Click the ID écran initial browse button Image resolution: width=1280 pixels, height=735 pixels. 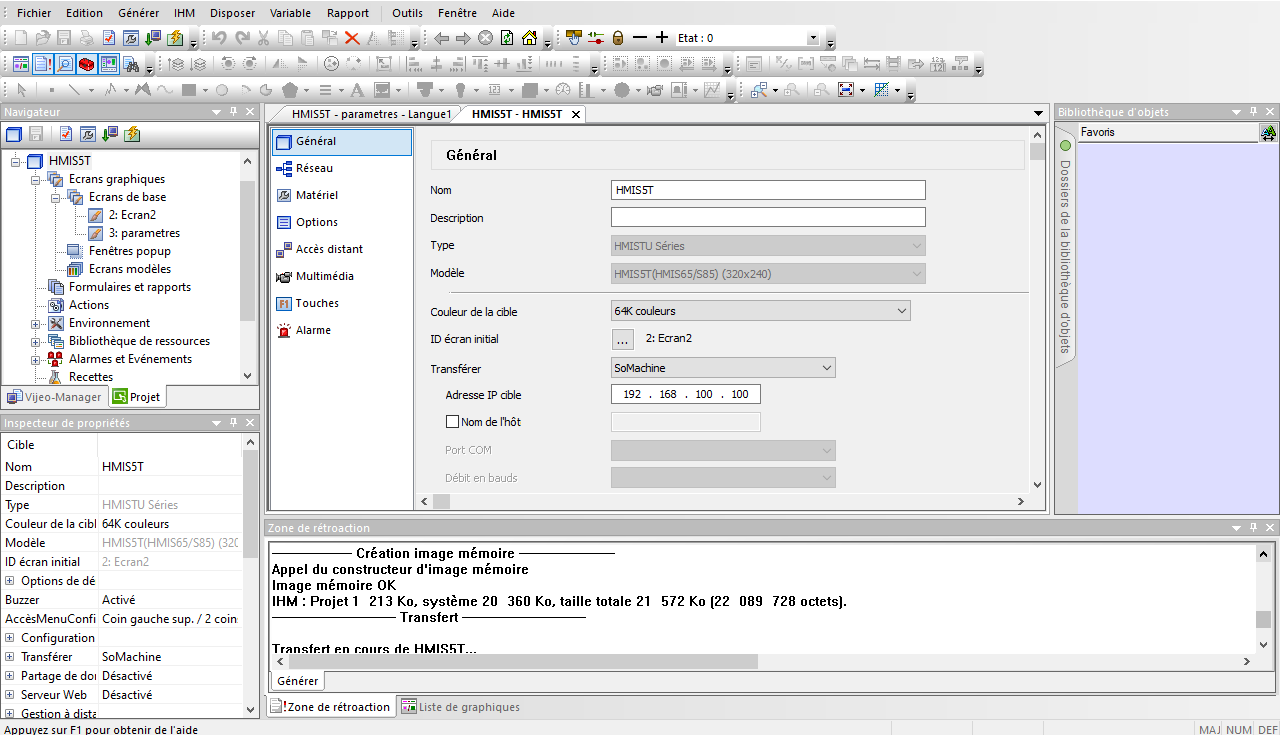(623, 339)
